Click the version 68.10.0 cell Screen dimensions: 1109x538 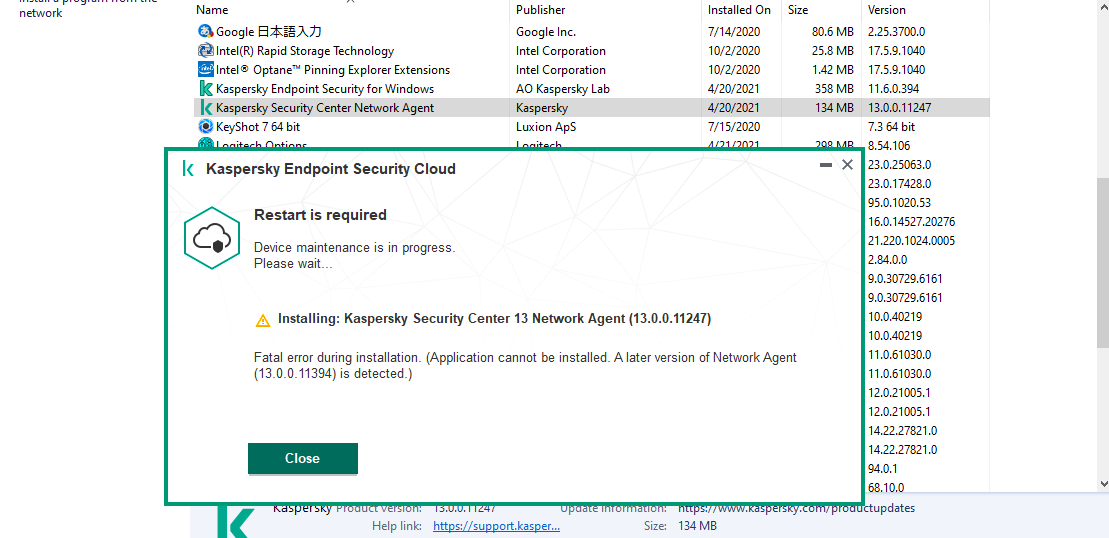pyautogui.click(x=886, y=486)
